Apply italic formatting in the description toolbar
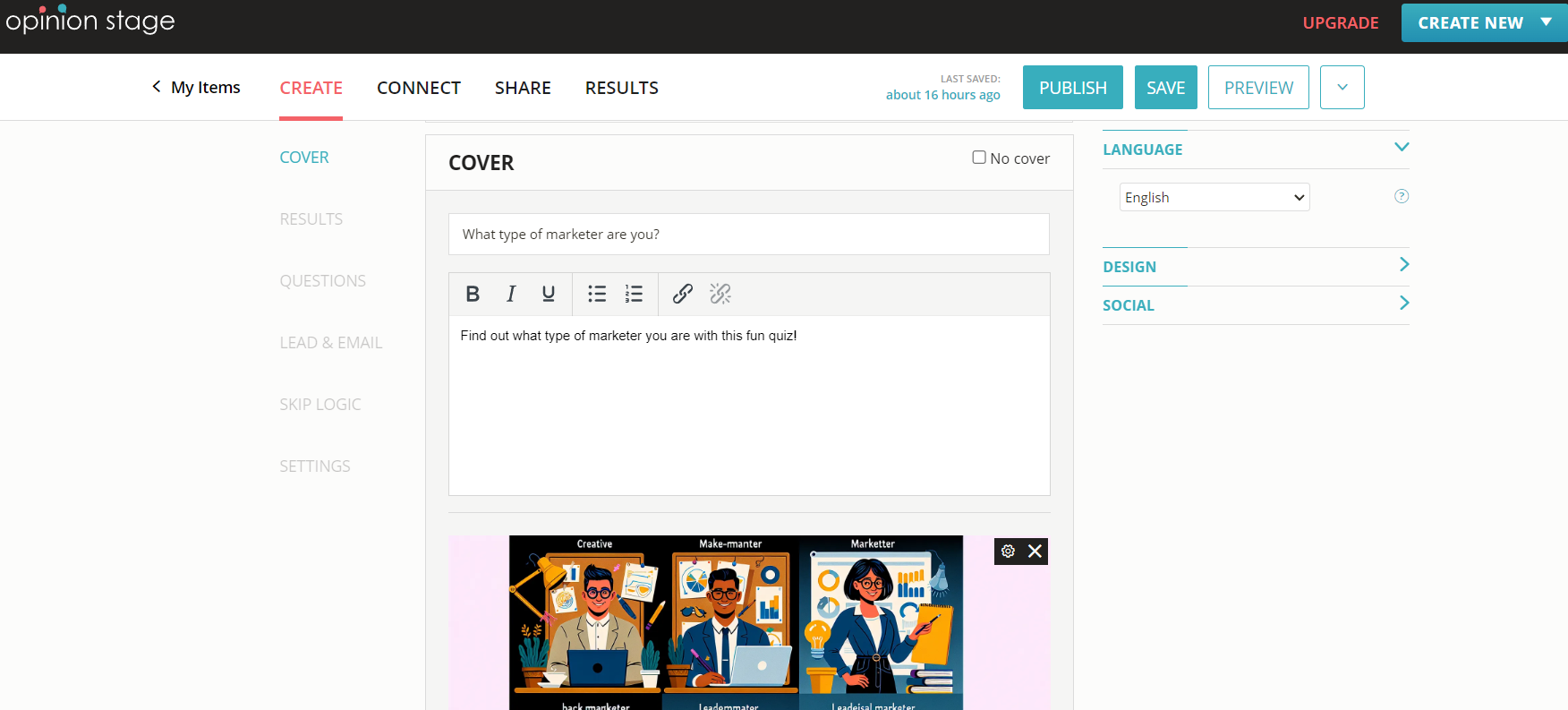The height and width of the screenshot is (710, 1568). tap(510, 294)
